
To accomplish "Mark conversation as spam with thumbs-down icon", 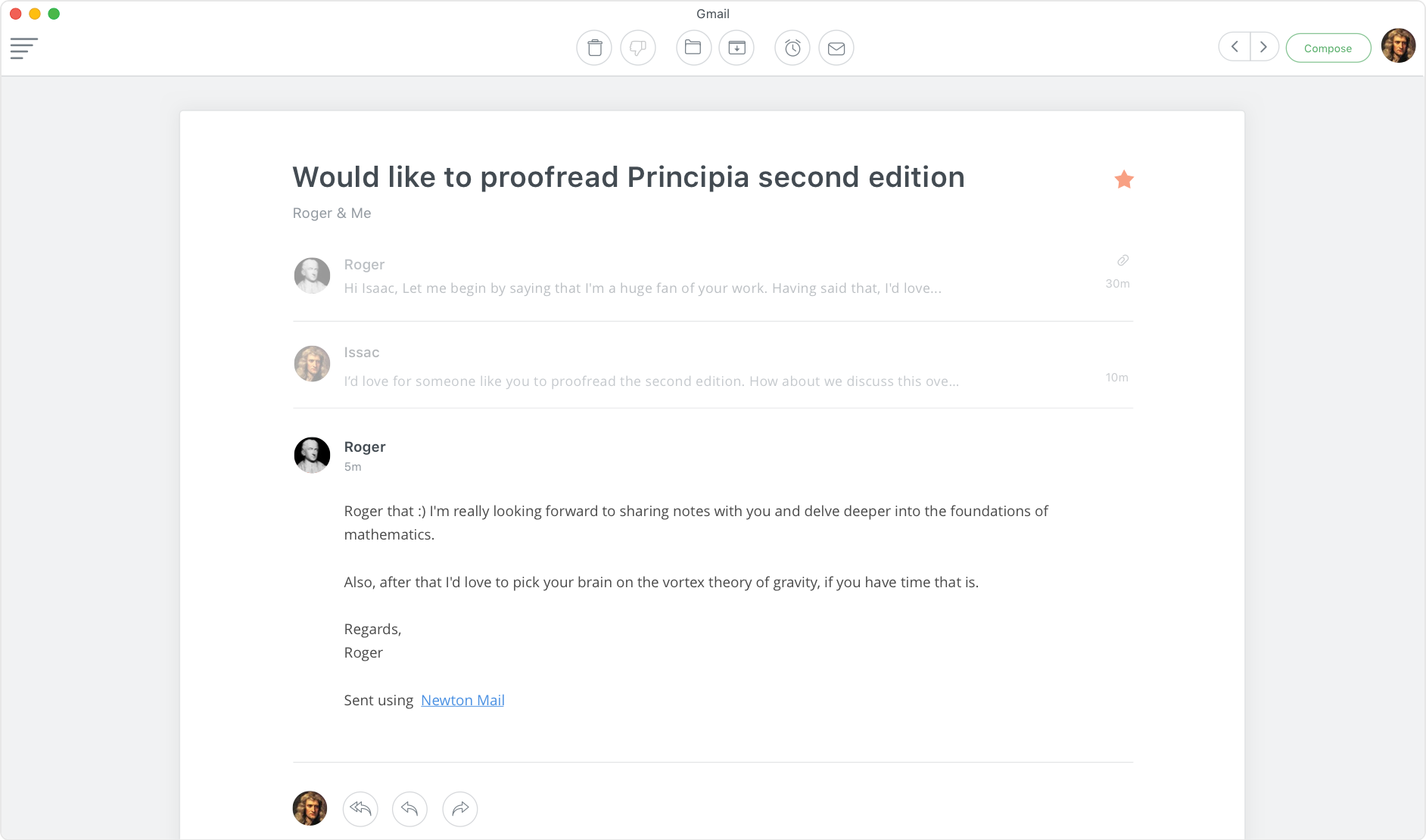I will [x=638, y=47].
